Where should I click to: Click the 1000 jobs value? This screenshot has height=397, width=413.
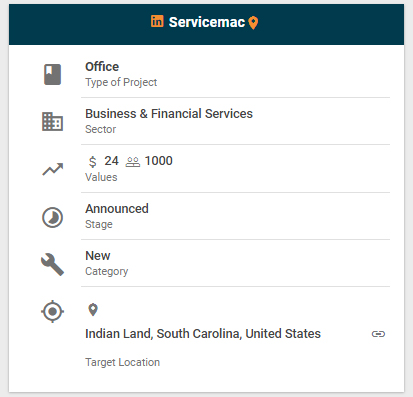point(159,161)
